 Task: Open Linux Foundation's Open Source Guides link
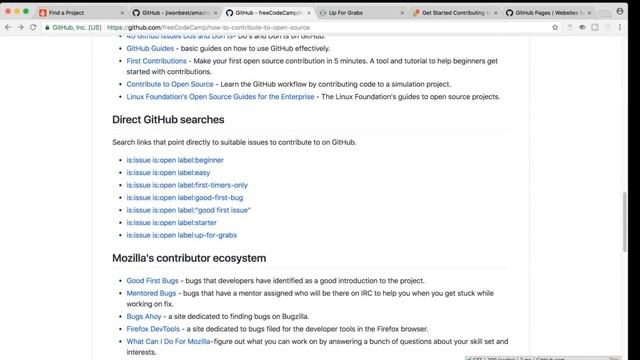tap(220, 97)
